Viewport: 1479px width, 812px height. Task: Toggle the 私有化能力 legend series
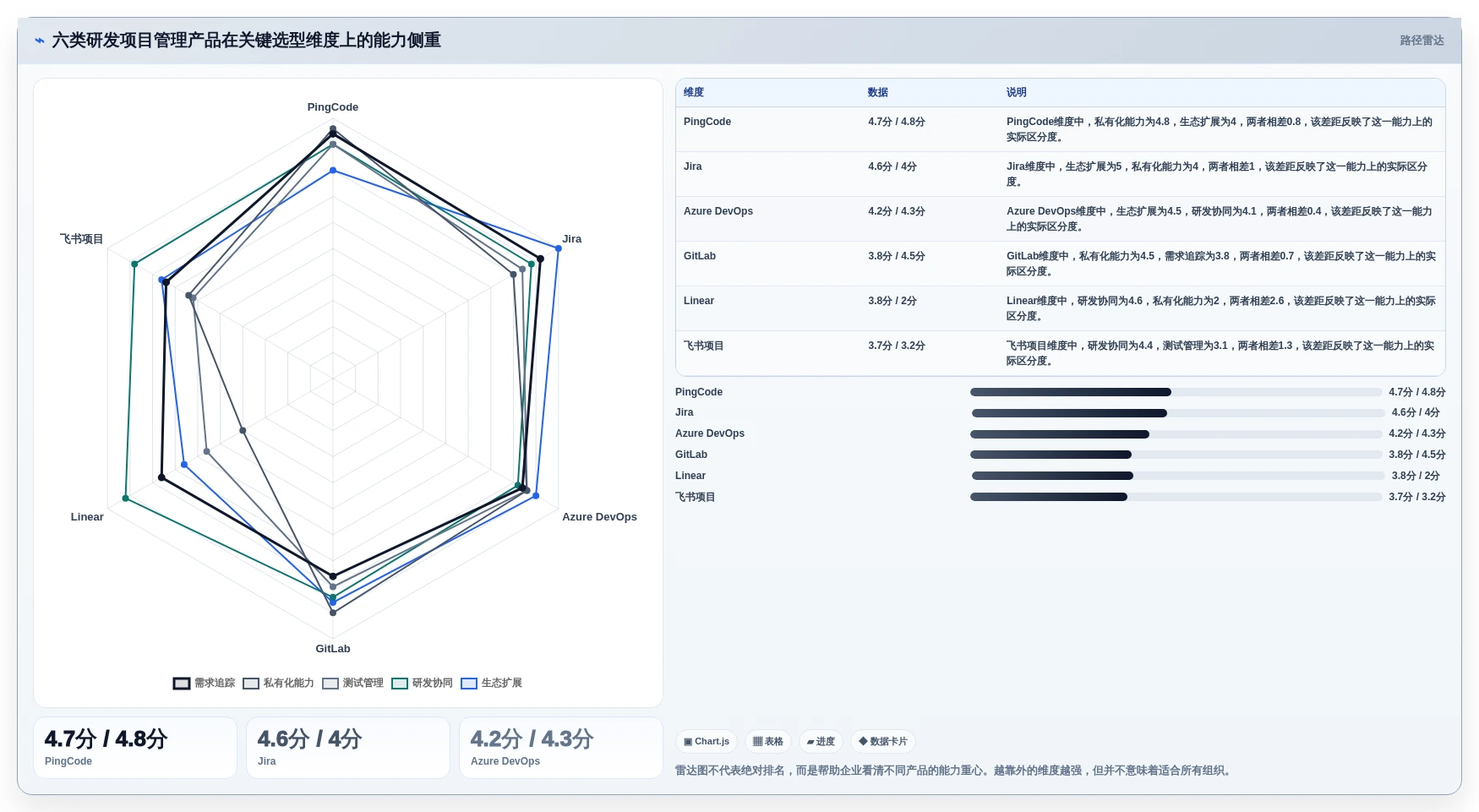pyautogui.click(x=278, y=683)
